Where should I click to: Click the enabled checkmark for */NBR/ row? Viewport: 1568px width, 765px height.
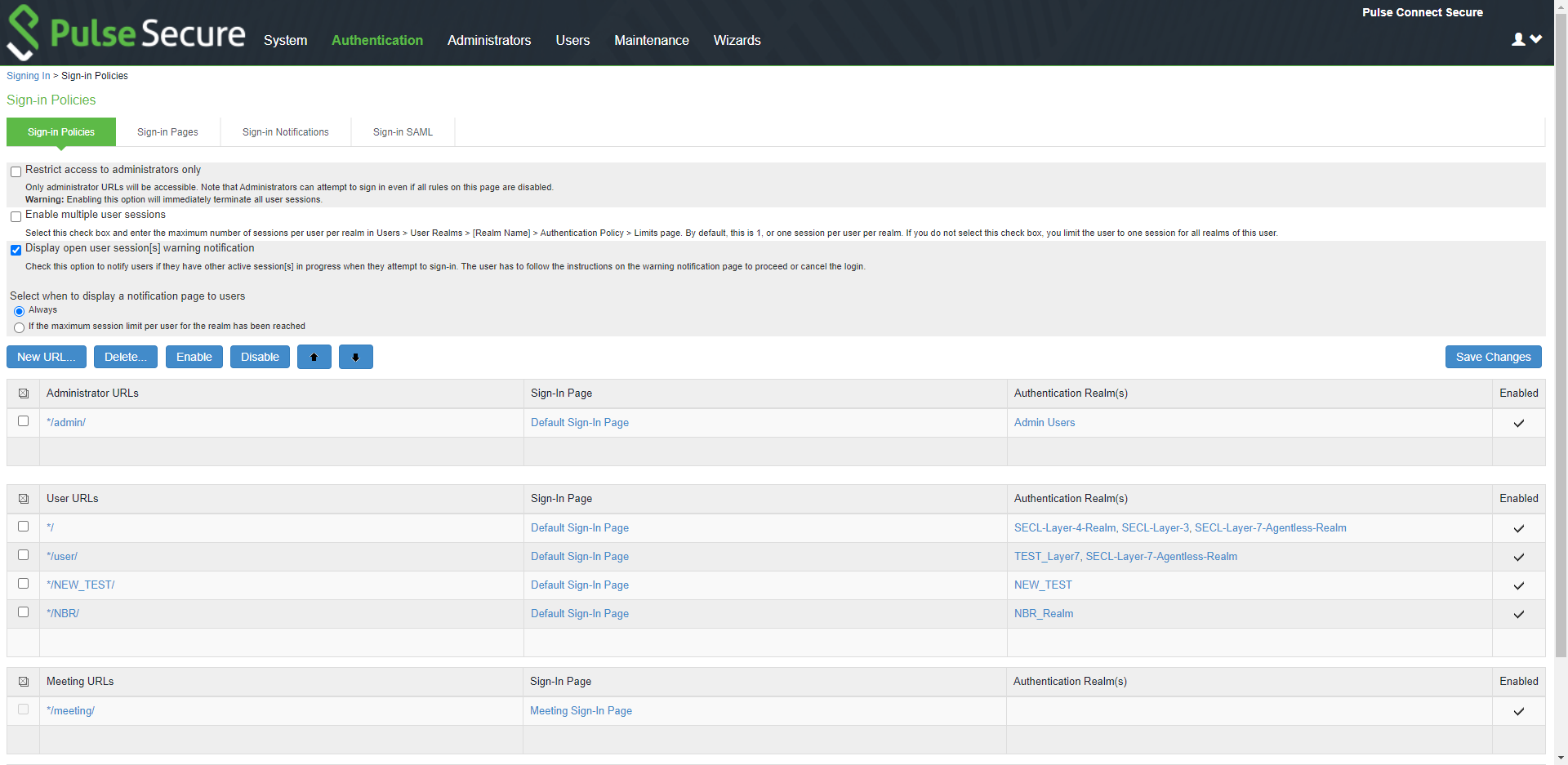click(1518, 614)
